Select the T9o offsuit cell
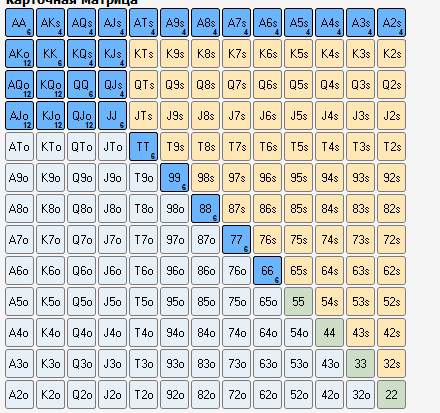 click(x=143, y=178)
